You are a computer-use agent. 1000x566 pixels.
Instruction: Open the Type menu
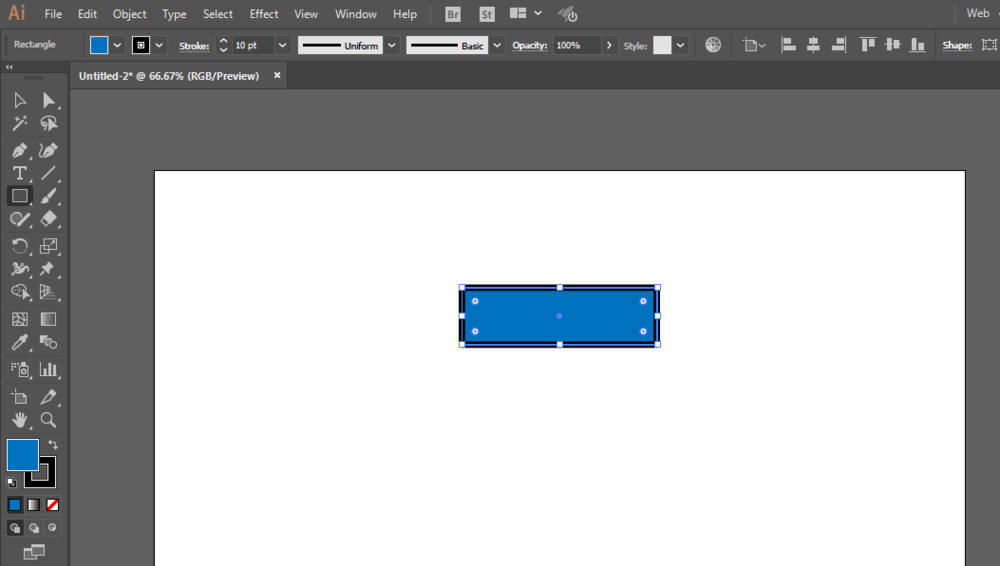[x=174, y=14]
